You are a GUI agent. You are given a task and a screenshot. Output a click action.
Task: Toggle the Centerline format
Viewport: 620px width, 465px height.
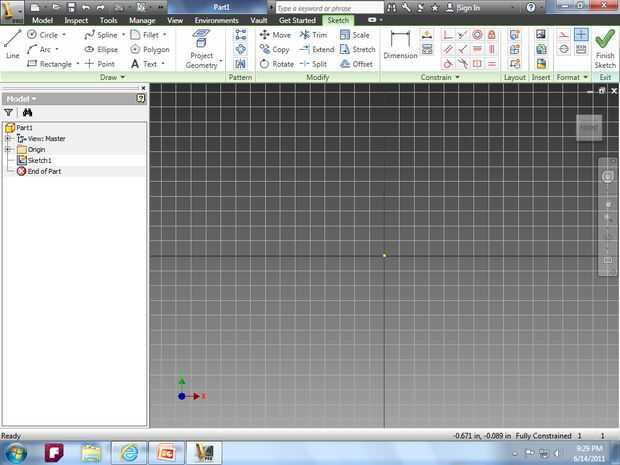pos(564,49)
